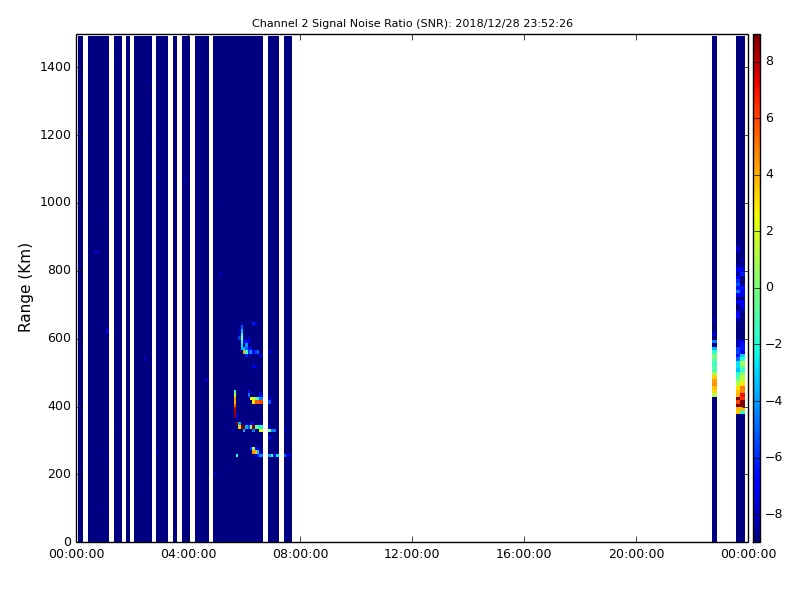Click the 12:00:00 x-axis tick label
Viewport: 800px width, 600px height.
click(412, 554)
